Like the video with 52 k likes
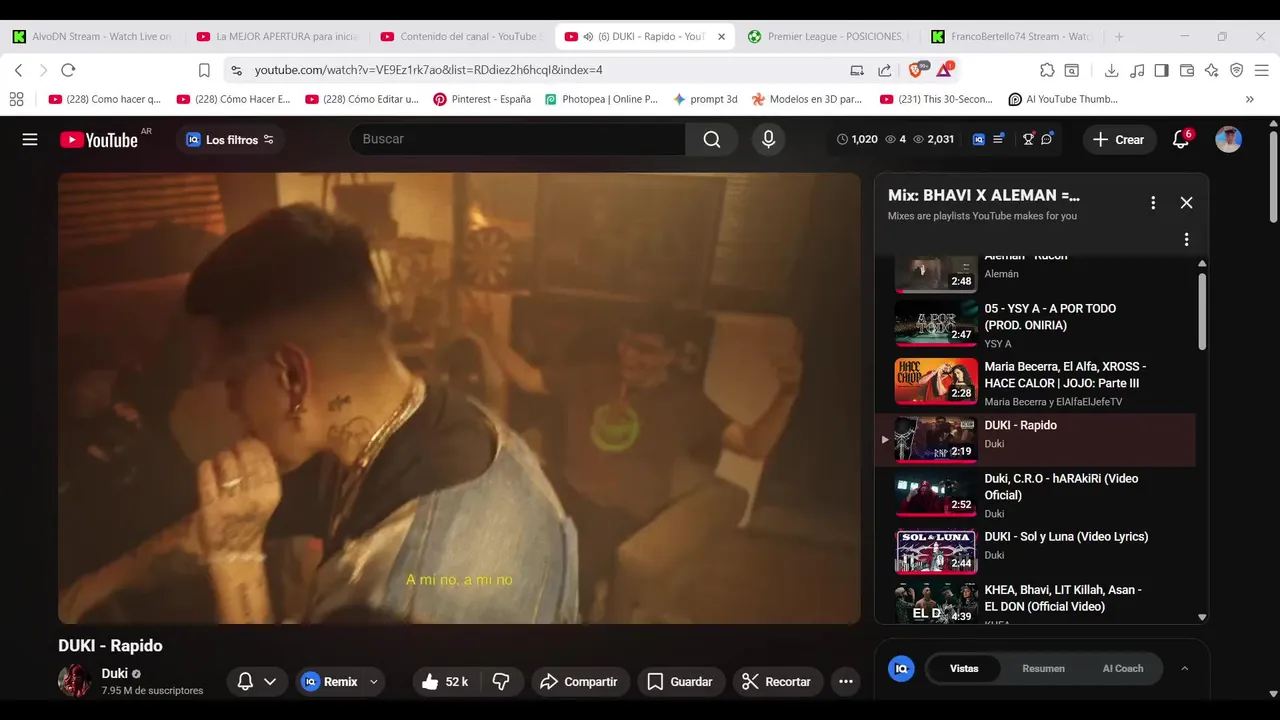This screenshot has height=720, width=1280. tap(445, 682)
